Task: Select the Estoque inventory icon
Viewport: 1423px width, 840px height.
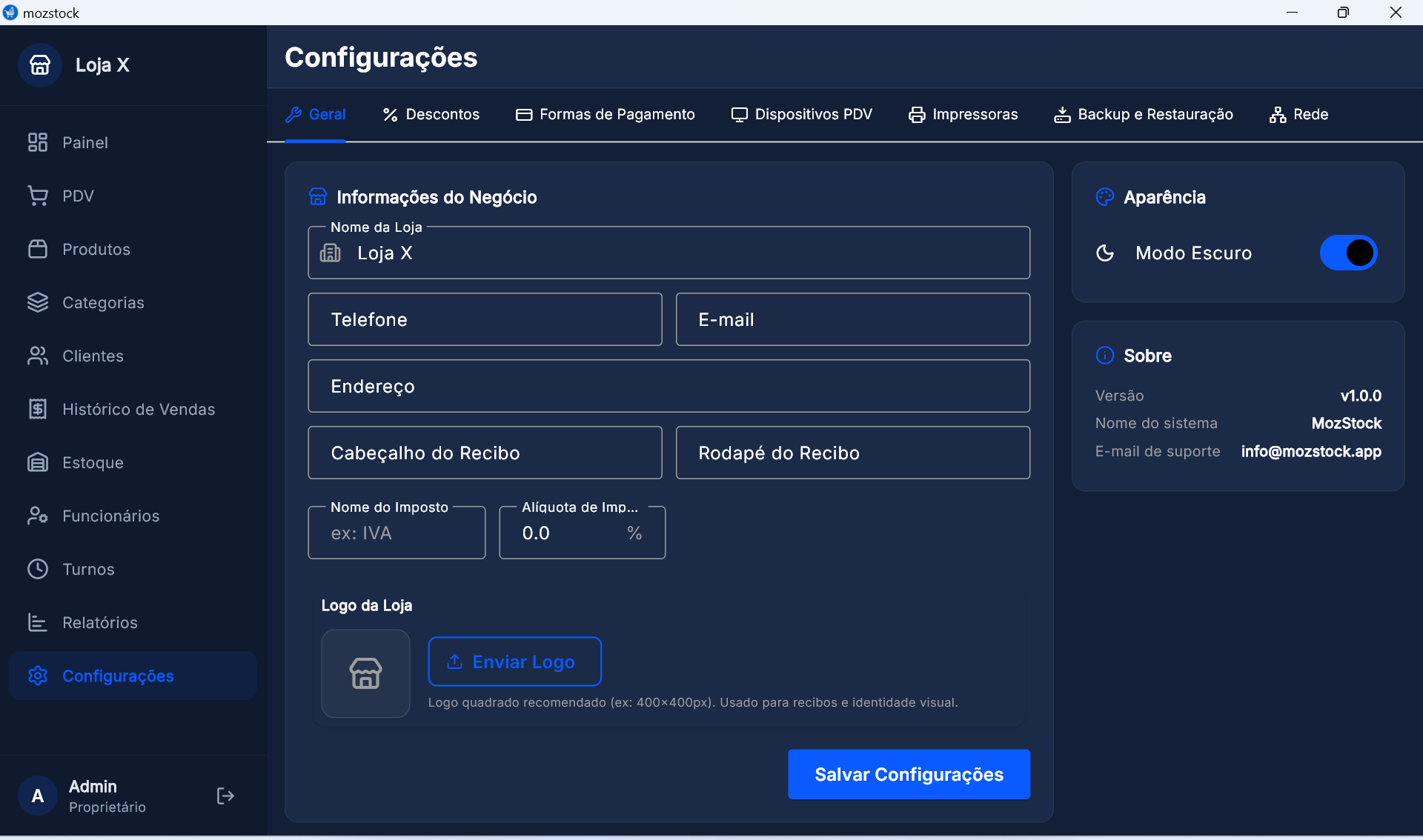Action: click(x=38, y=462)
